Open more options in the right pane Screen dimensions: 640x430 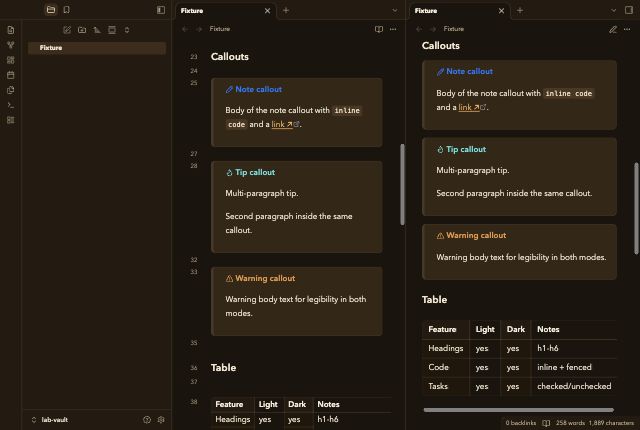click(x=627, y=29)
